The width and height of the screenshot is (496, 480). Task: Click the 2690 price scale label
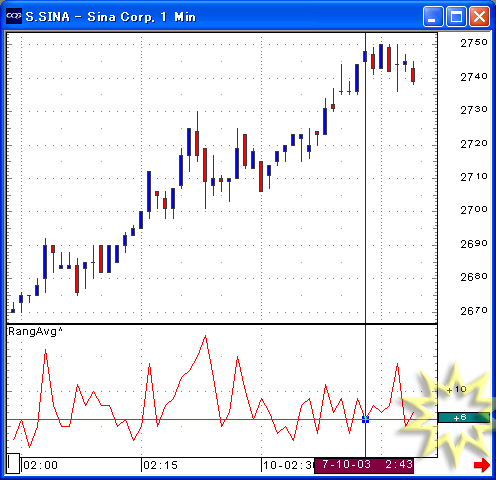pos(474,244)
